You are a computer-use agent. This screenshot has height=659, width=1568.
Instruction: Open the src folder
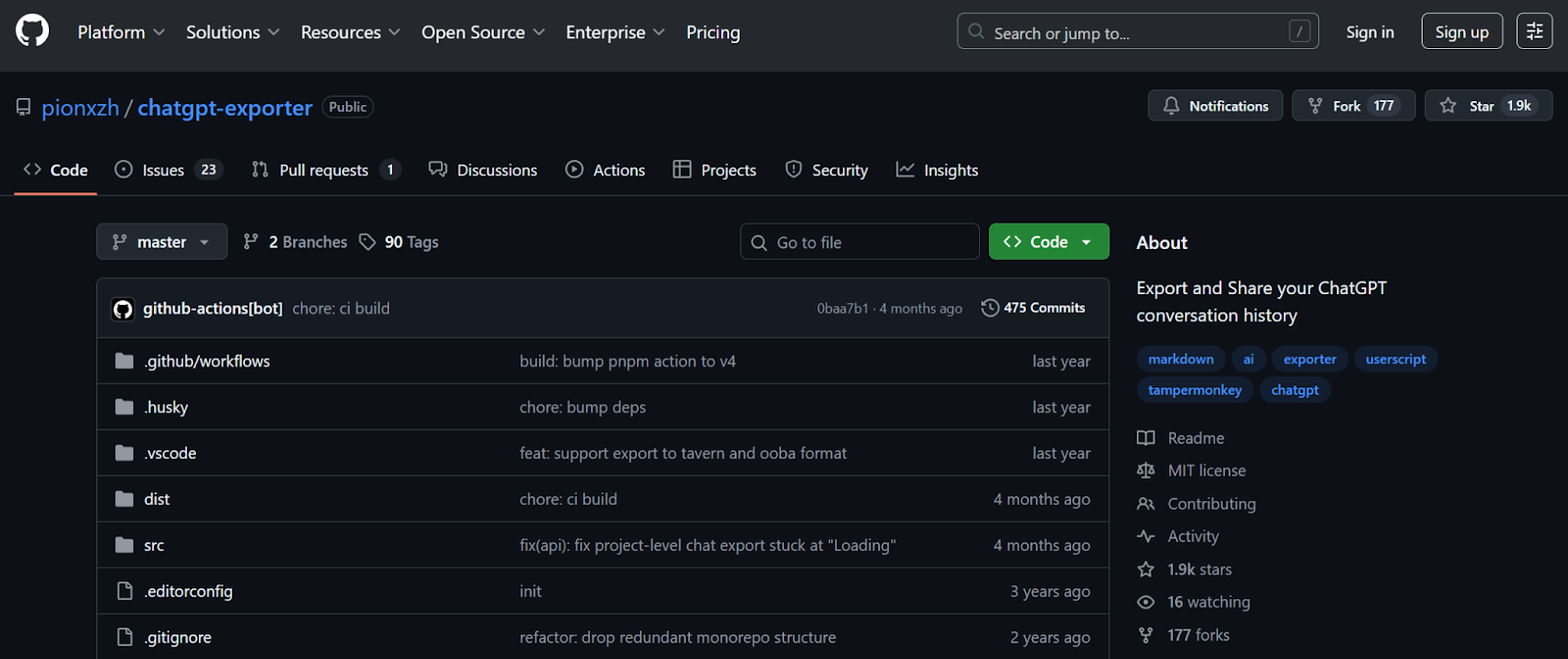tap(154, 545)
